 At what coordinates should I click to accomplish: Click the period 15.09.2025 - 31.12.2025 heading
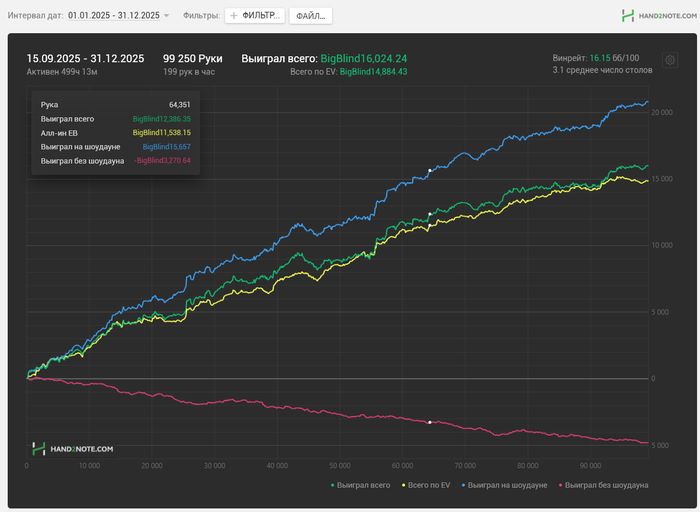85,58
